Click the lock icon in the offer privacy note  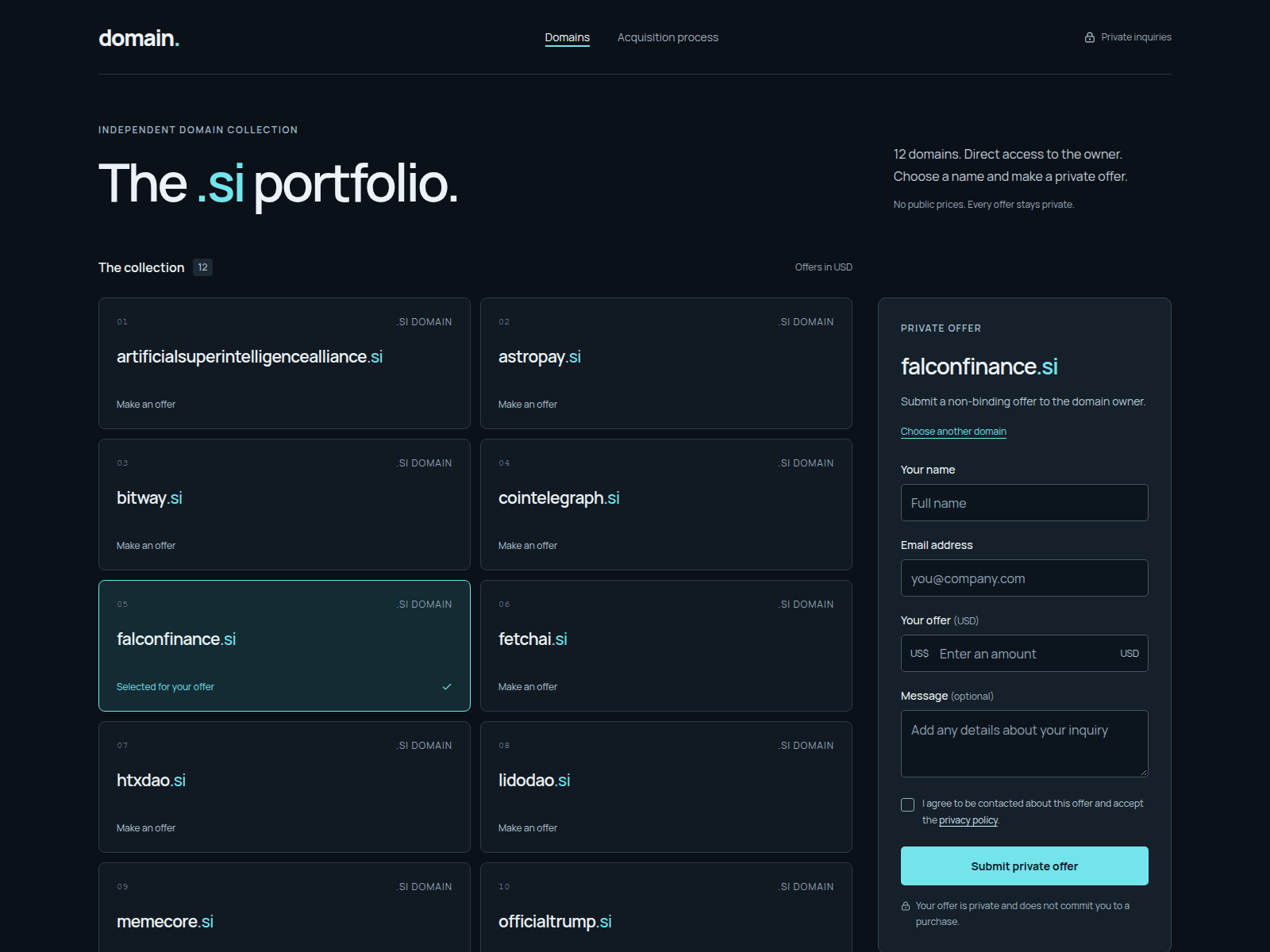906,906
